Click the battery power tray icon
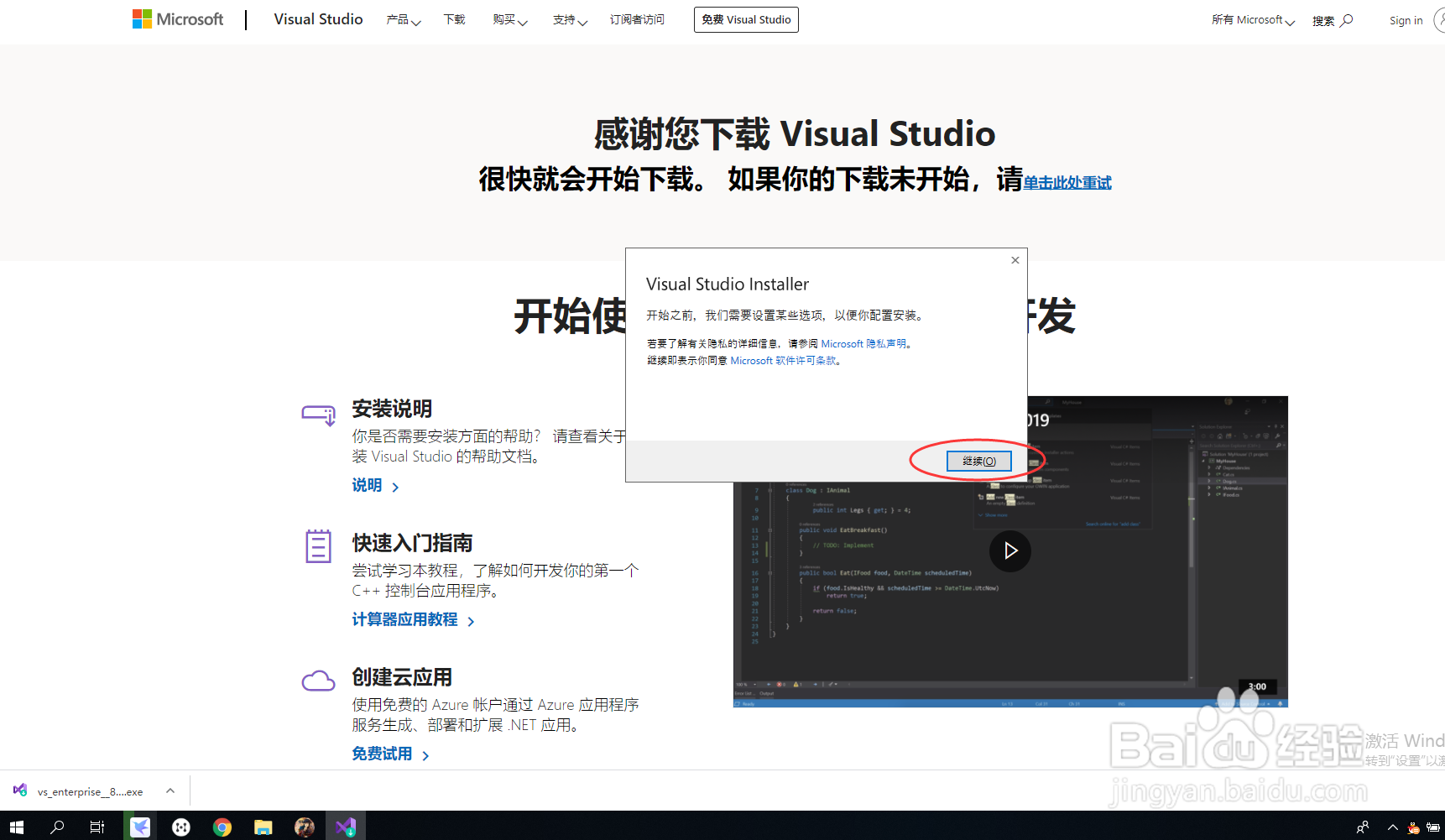This screenshot has width=1445, height=840. tap(1433, 827)
